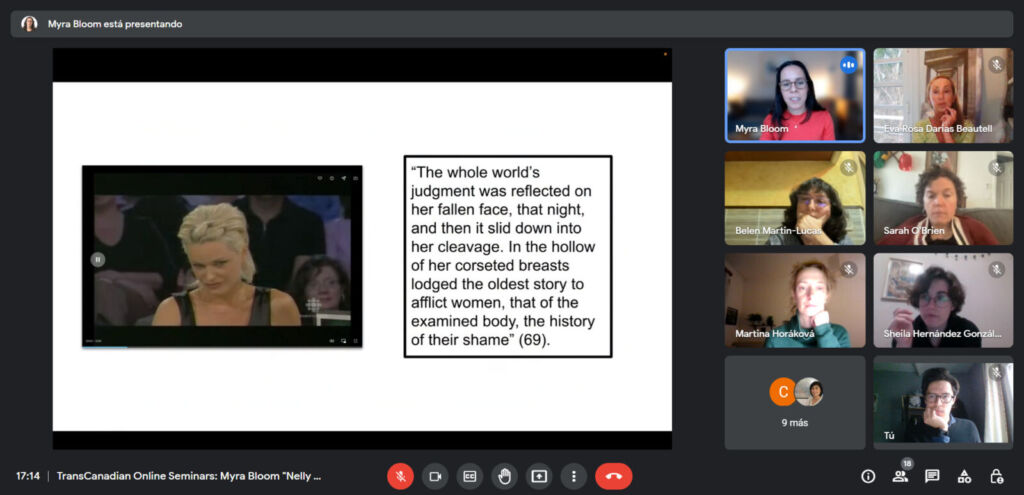Image resolution: width=1024 pixels, height=495 pixels.
Task: Click the TransCanadian Online Seminars meeting title
Action: 188,476
